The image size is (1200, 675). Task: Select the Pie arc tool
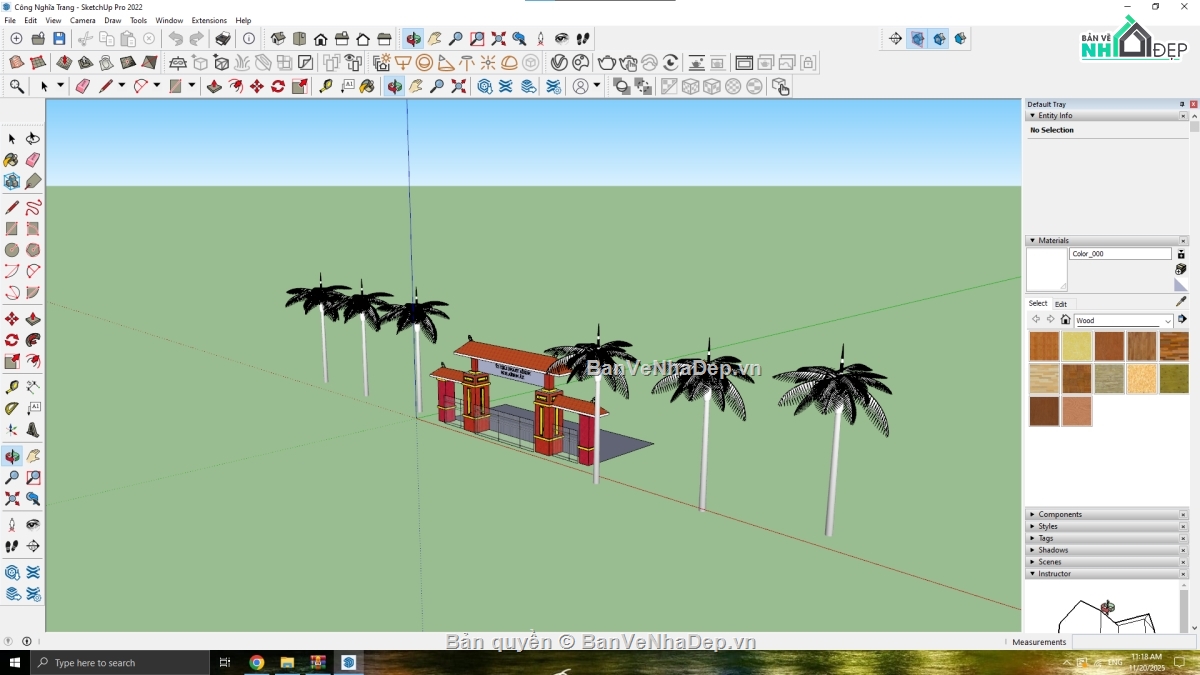(33, 293)
